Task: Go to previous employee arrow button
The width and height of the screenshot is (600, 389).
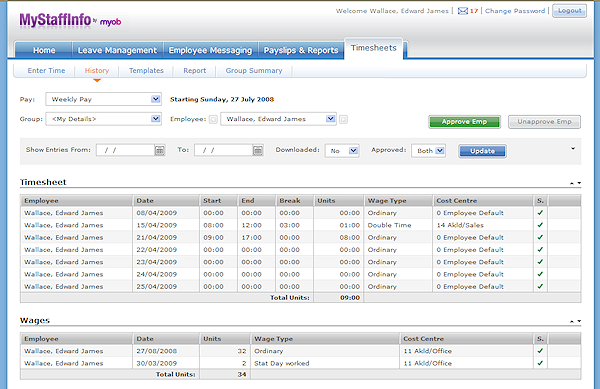Action: pyautogui.click(x=214, y=119)
